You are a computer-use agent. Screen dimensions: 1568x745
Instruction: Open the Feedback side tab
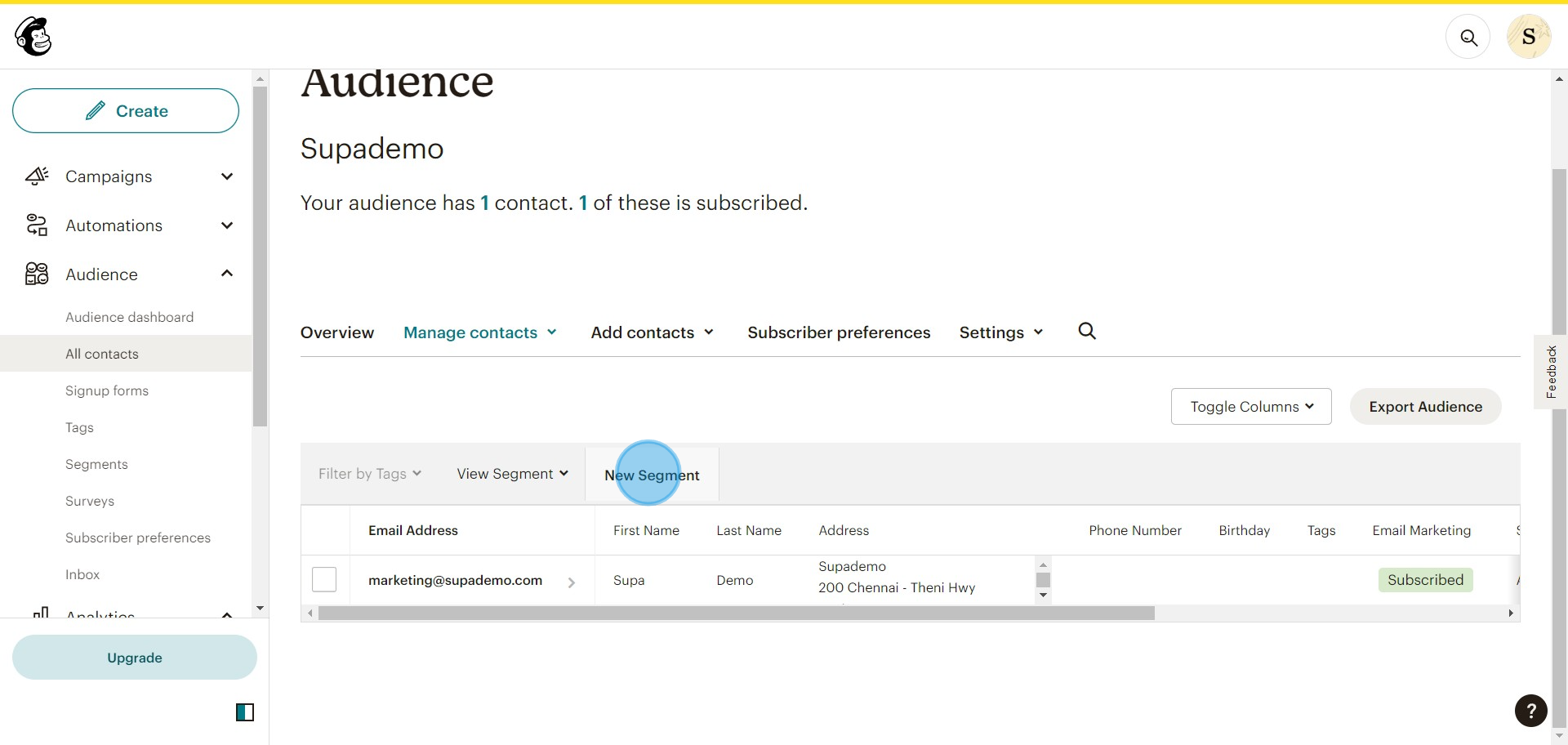[x=1551, y=372]
